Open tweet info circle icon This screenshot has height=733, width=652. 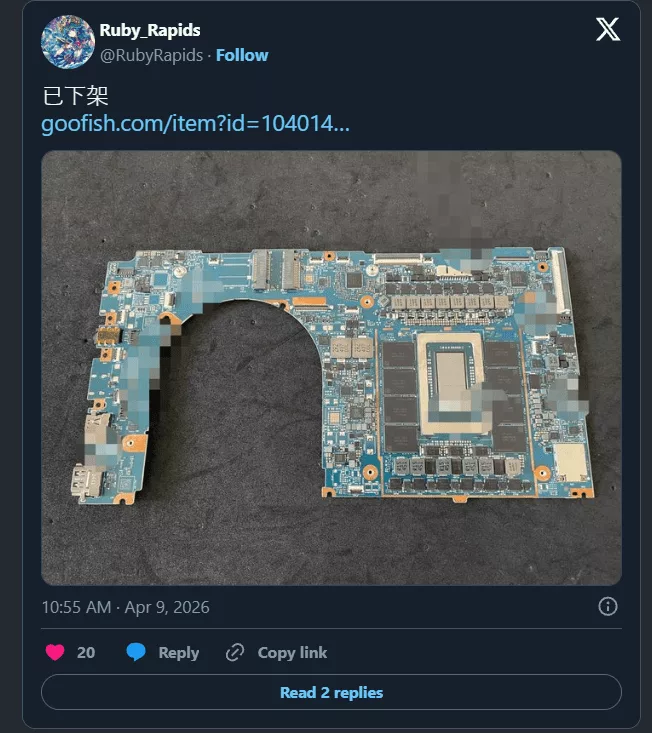608,607
